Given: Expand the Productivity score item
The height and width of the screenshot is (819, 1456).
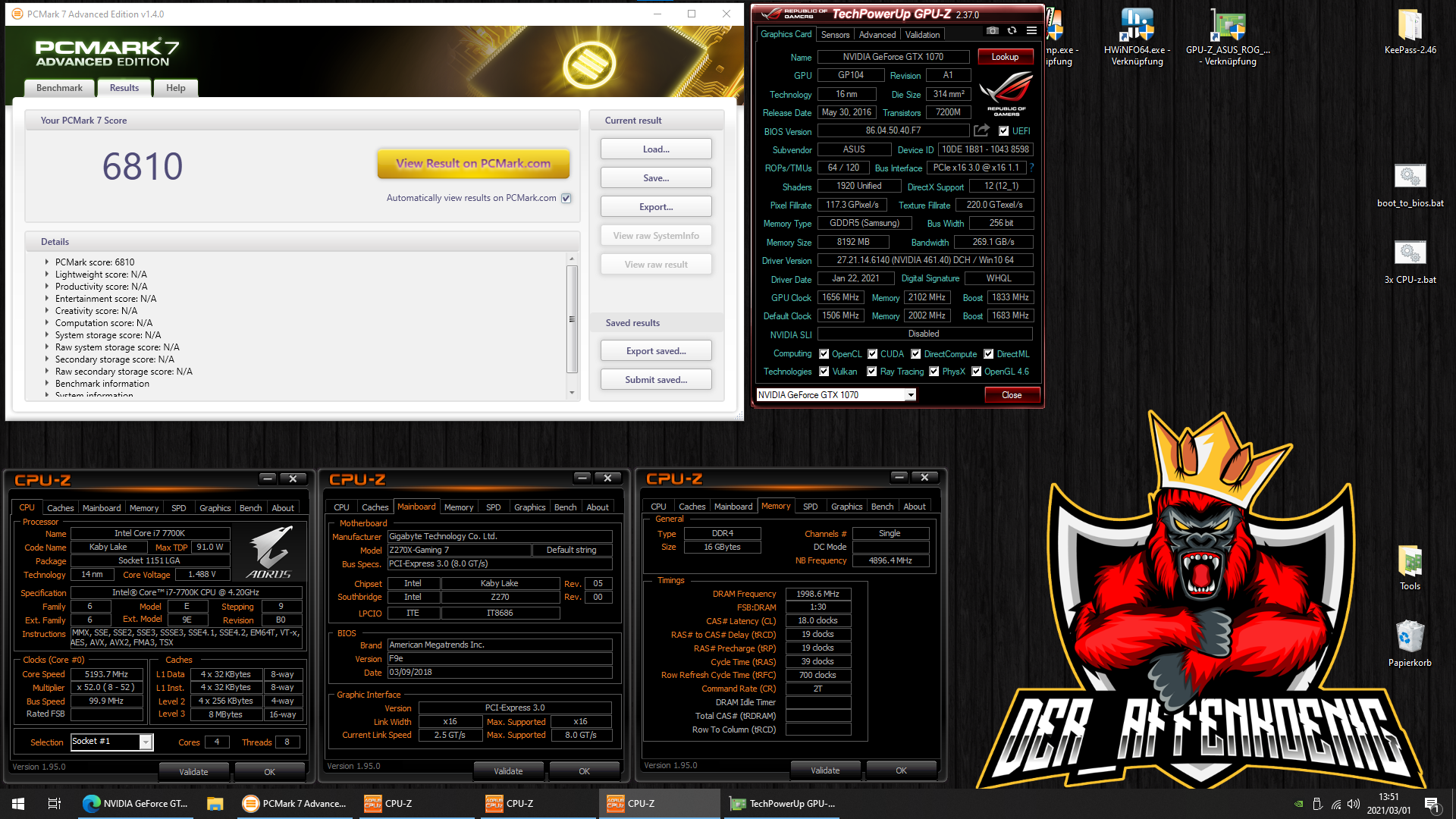Looking at the screenshot, I should (47, 287).
